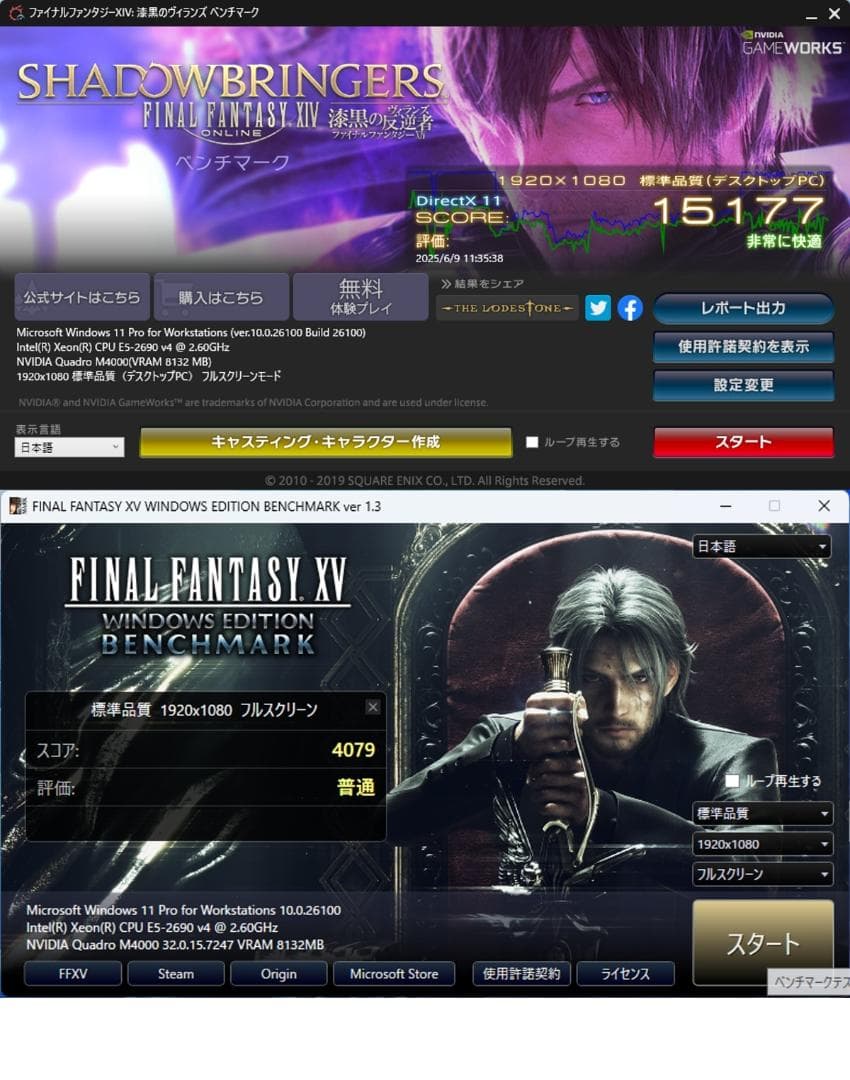
Task: Open 設定変更 settings button
Action: click(x=743, y=385)
